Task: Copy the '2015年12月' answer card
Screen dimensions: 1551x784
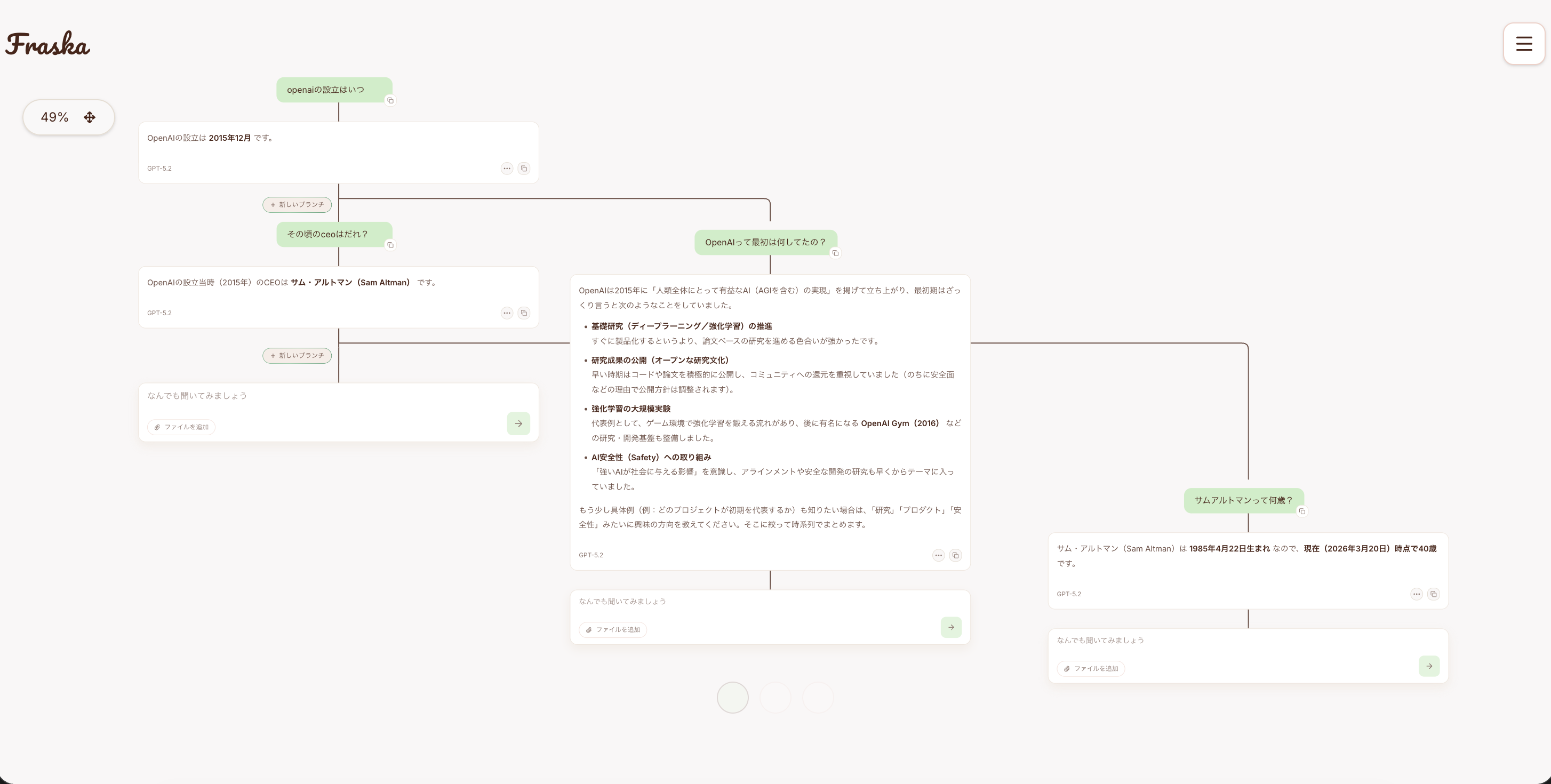Action: click(524, 169)
